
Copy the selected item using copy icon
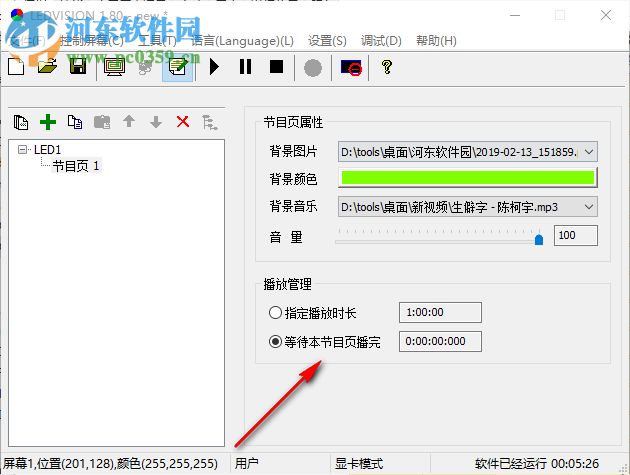point(75,122)
